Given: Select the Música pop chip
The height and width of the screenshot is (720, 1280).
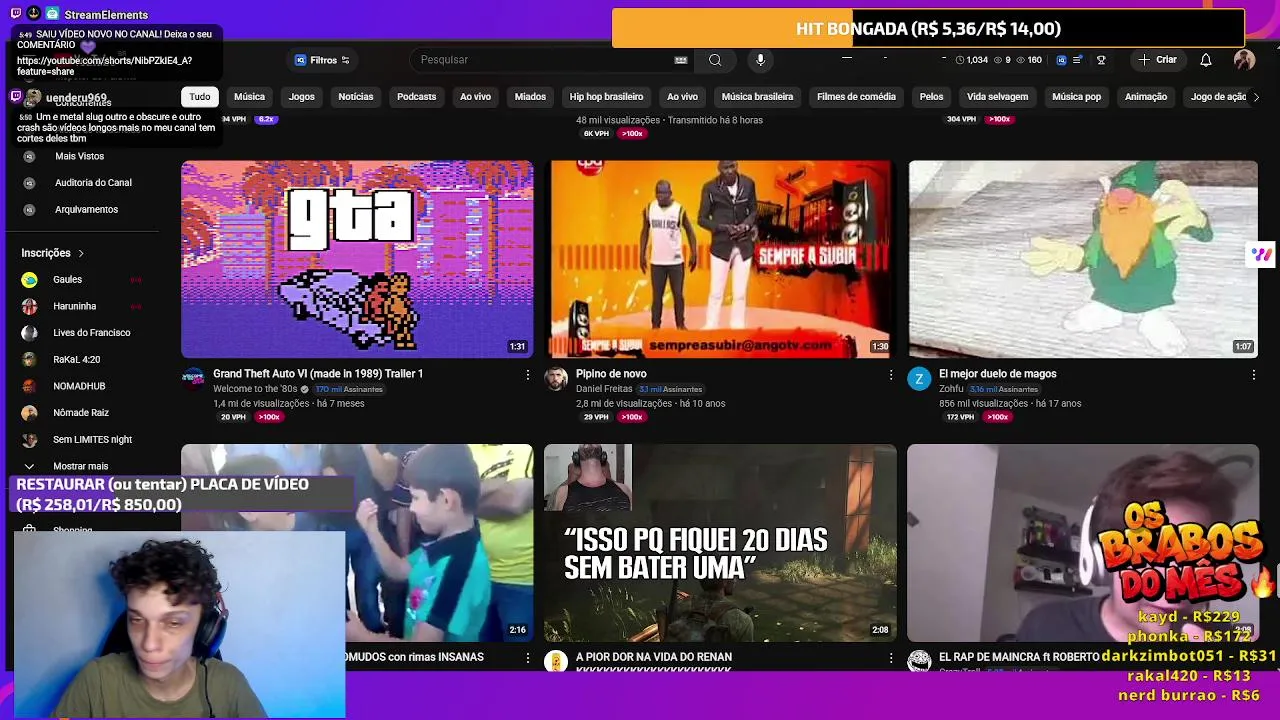Looking at the screenshot, I should click(x=1076, y=97).
